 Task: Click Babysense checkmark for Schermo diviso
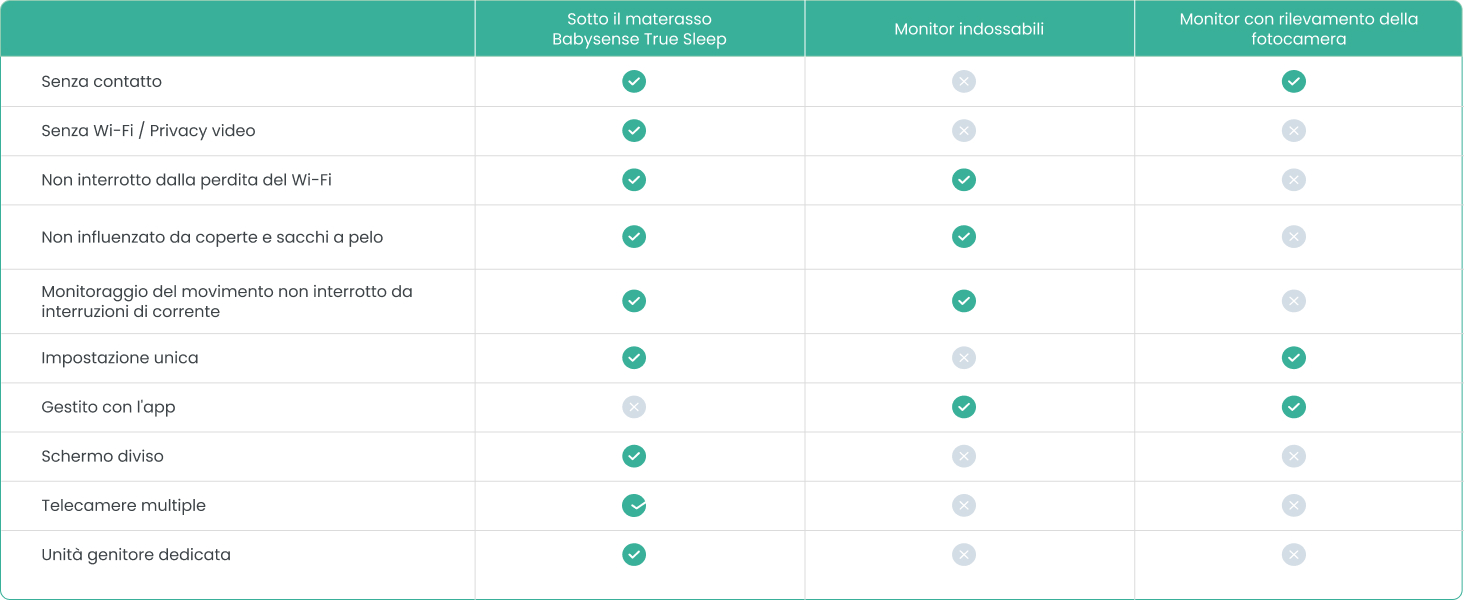pos(634,456)
